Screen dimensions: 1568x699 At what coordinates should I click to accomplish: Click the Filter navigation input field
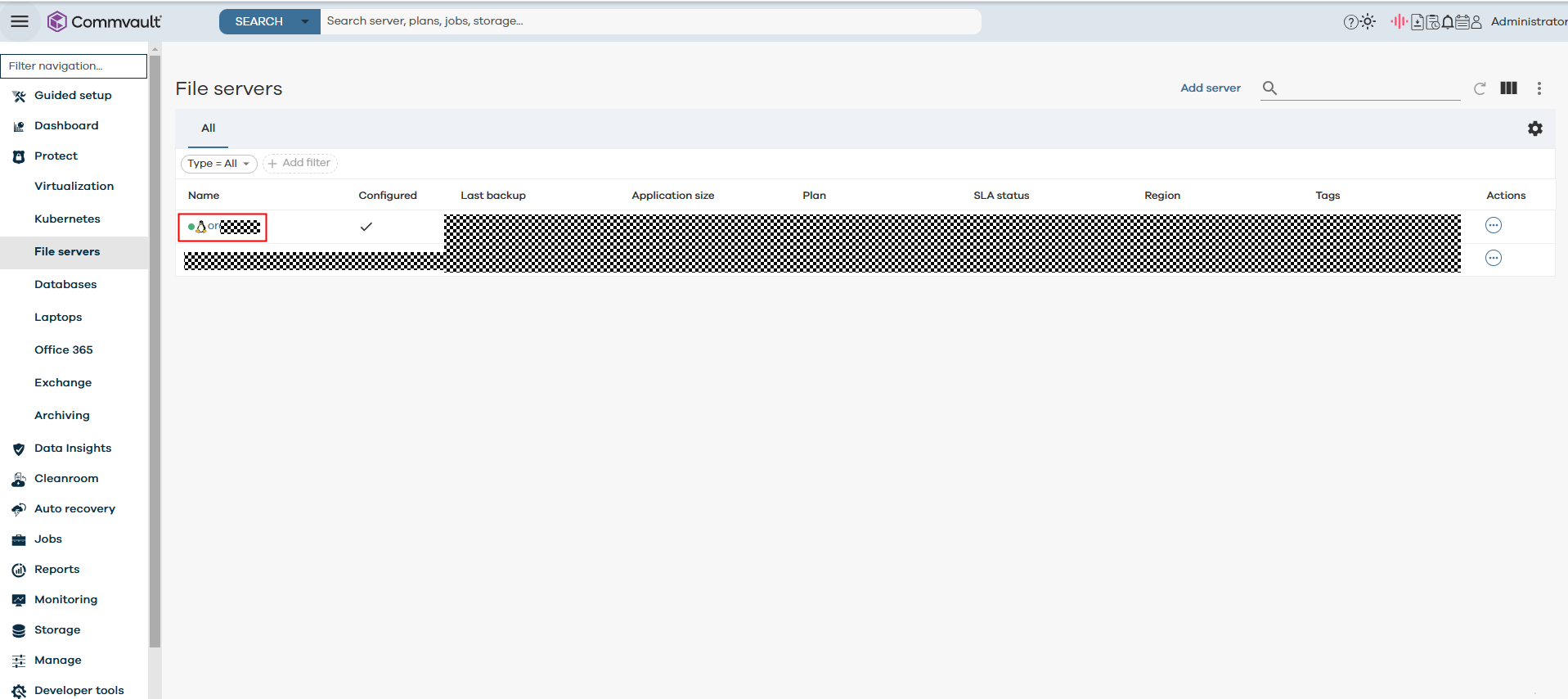(x=74, y=65)
